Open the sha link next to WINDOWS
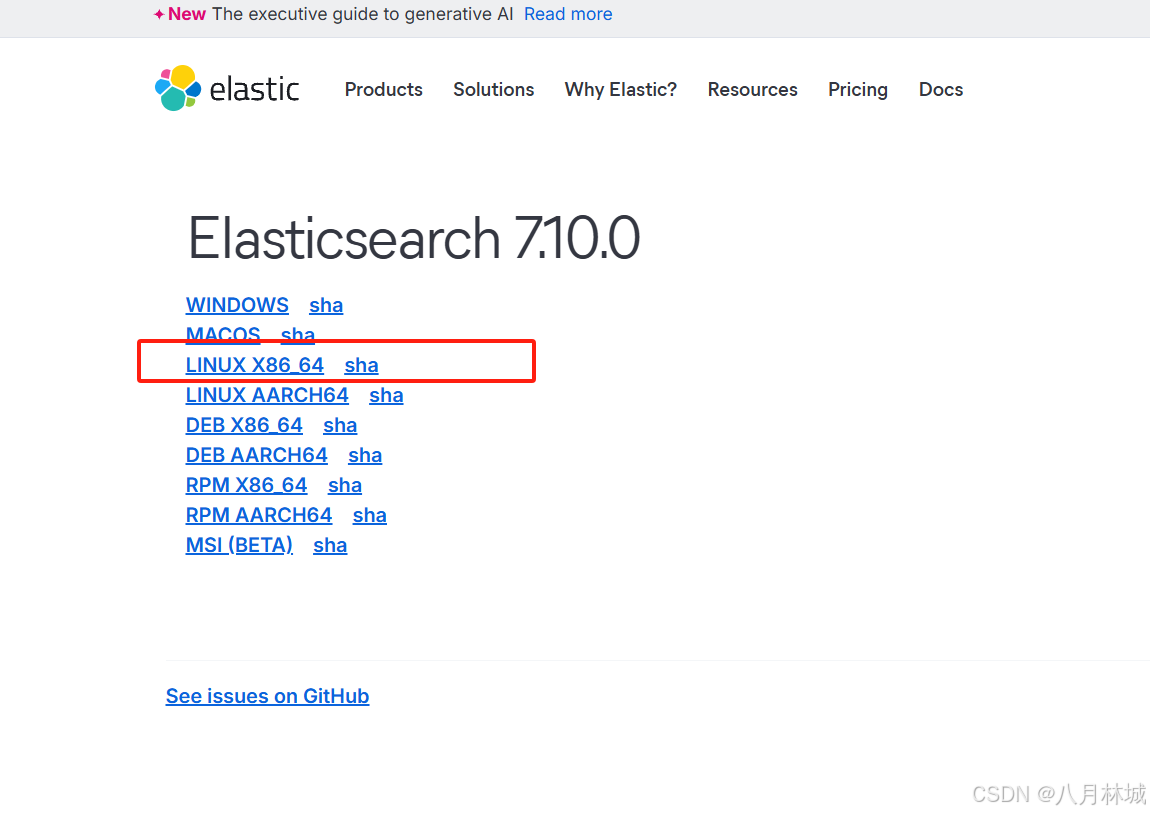 click(x=326, y=305)
